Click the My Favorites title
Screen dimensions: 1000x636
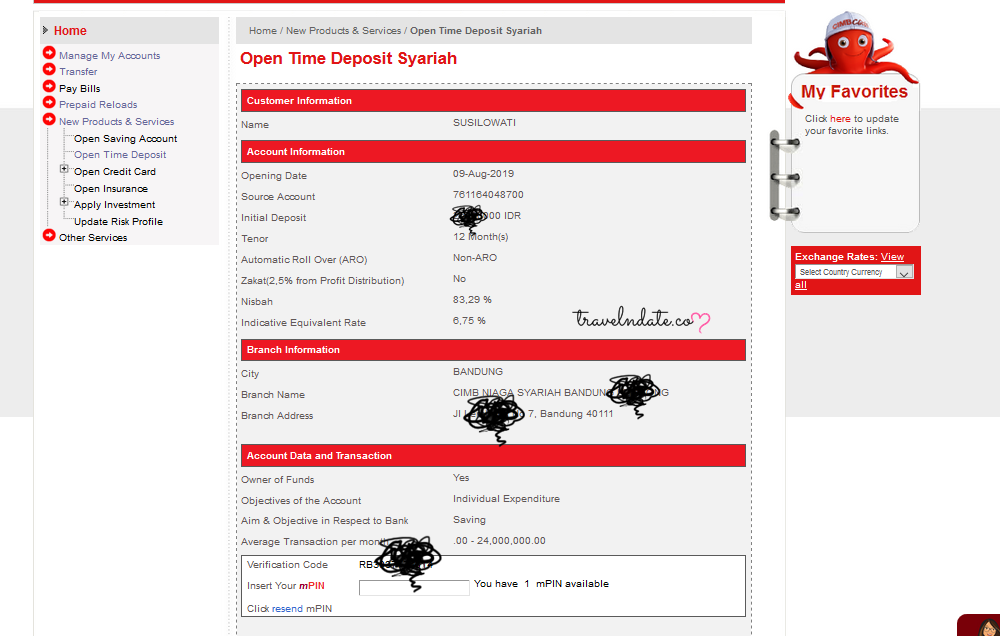[x=854, y=92]
